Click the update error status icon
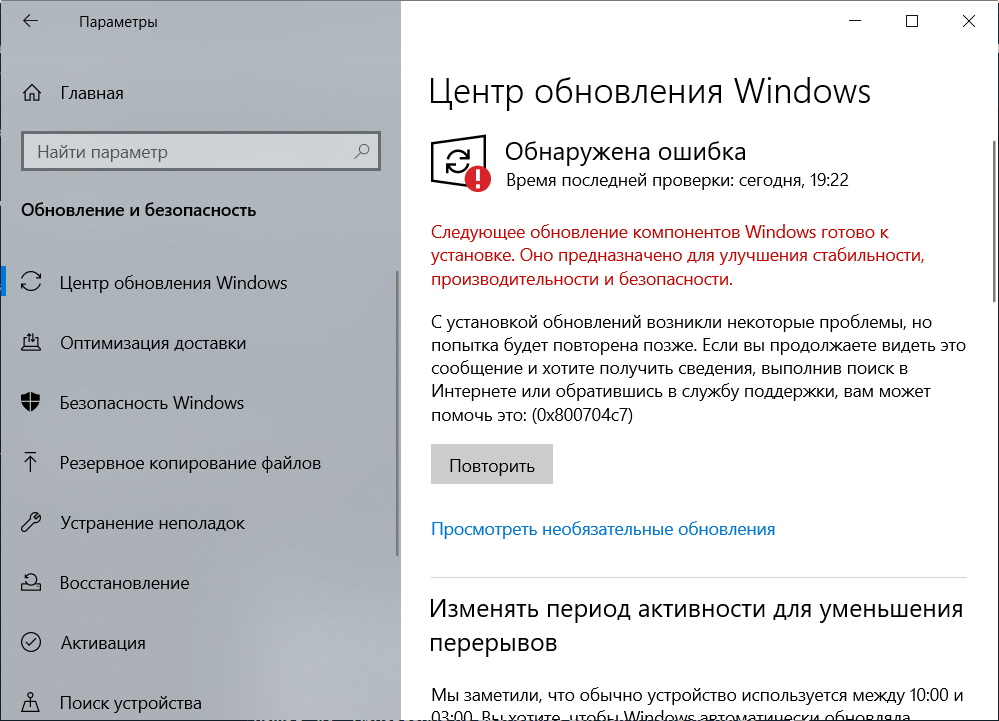999x721 pixels. [460, 163]
